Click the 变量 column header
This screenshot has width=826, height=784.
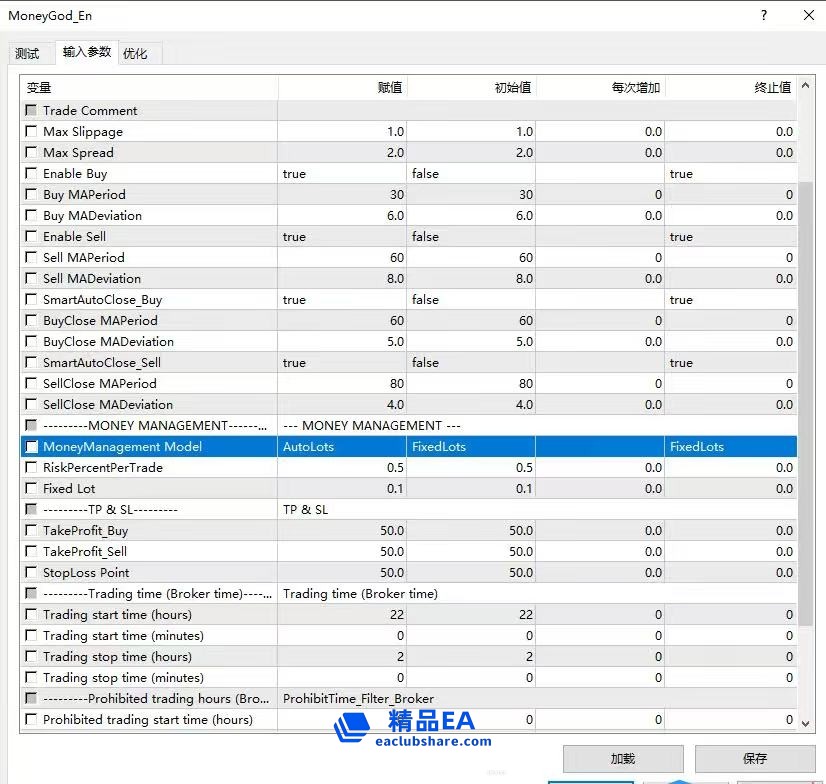point(148,88)
